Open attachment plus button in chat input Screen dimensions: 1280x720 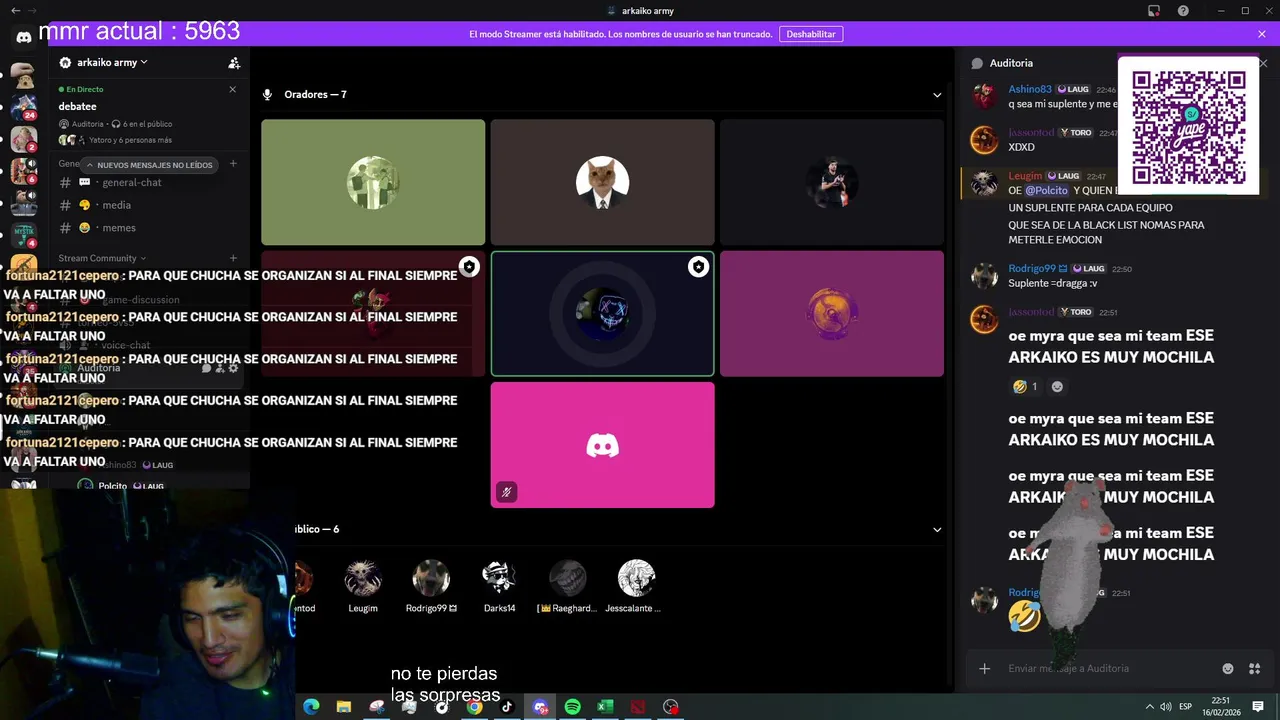tap(985, 668)
